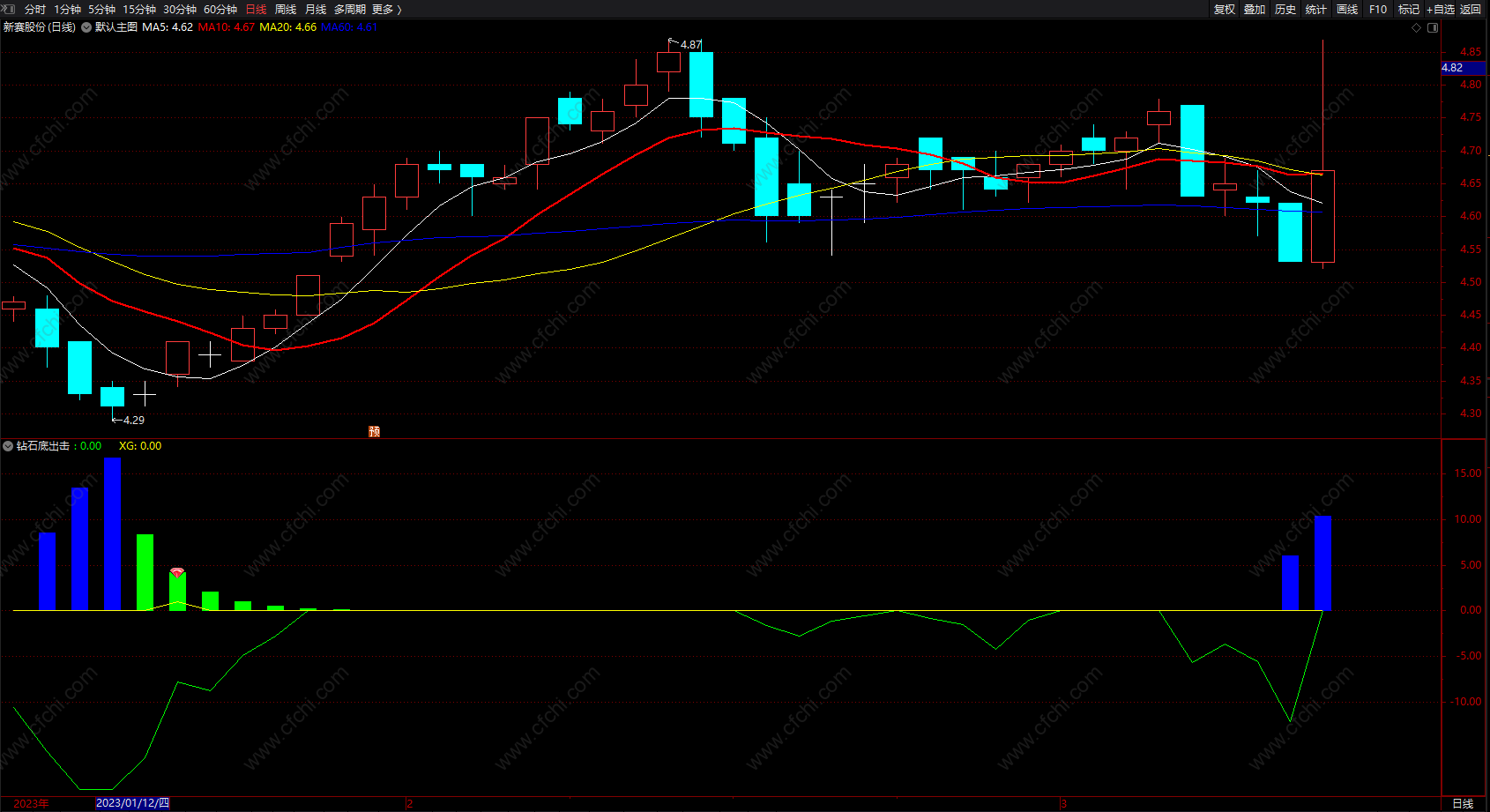Click the 4.30 price axis label
Screen dimensions: 1490x812
coord(1471,413)
